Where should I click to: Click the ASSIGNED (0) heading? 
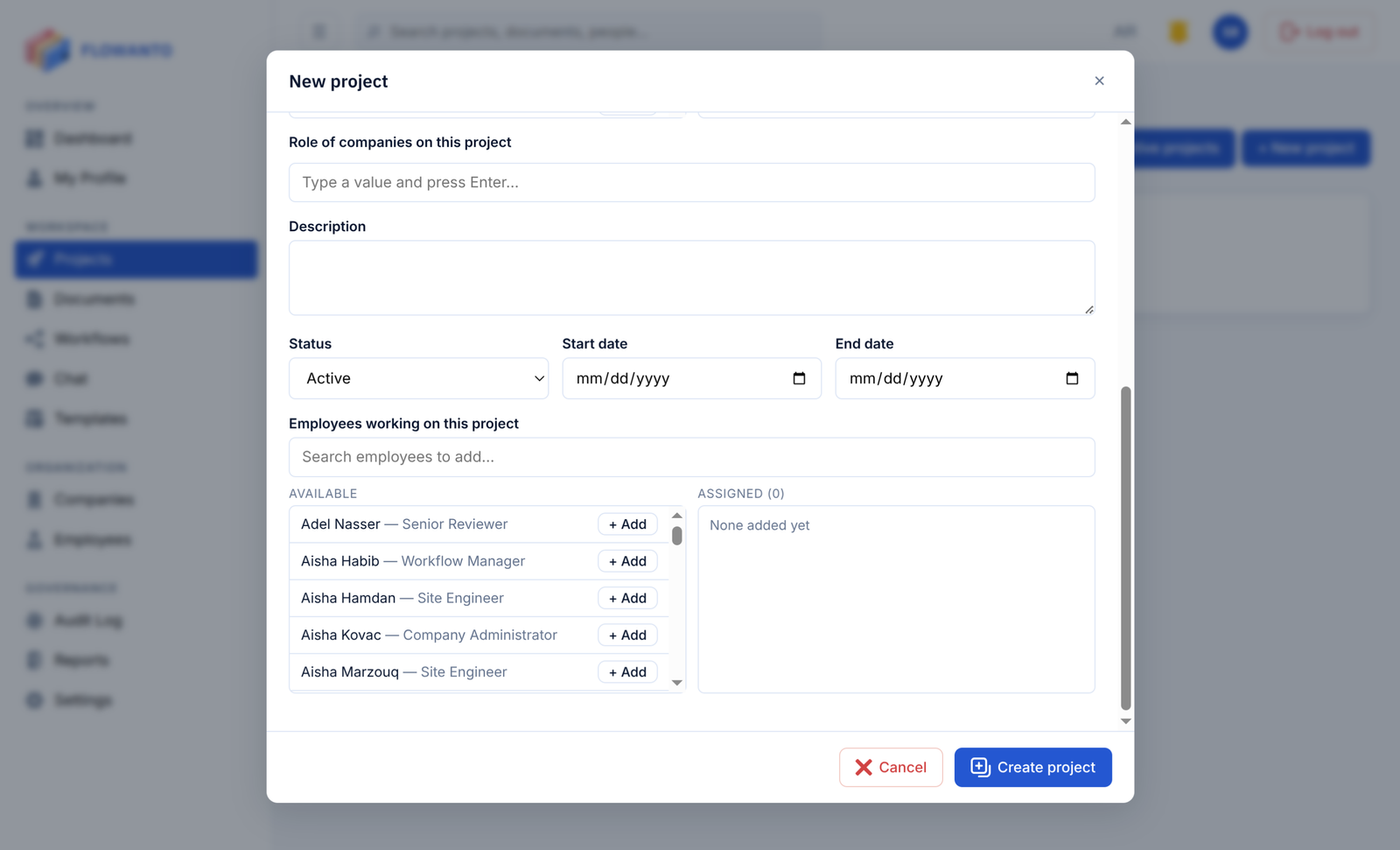pos(740,494)
